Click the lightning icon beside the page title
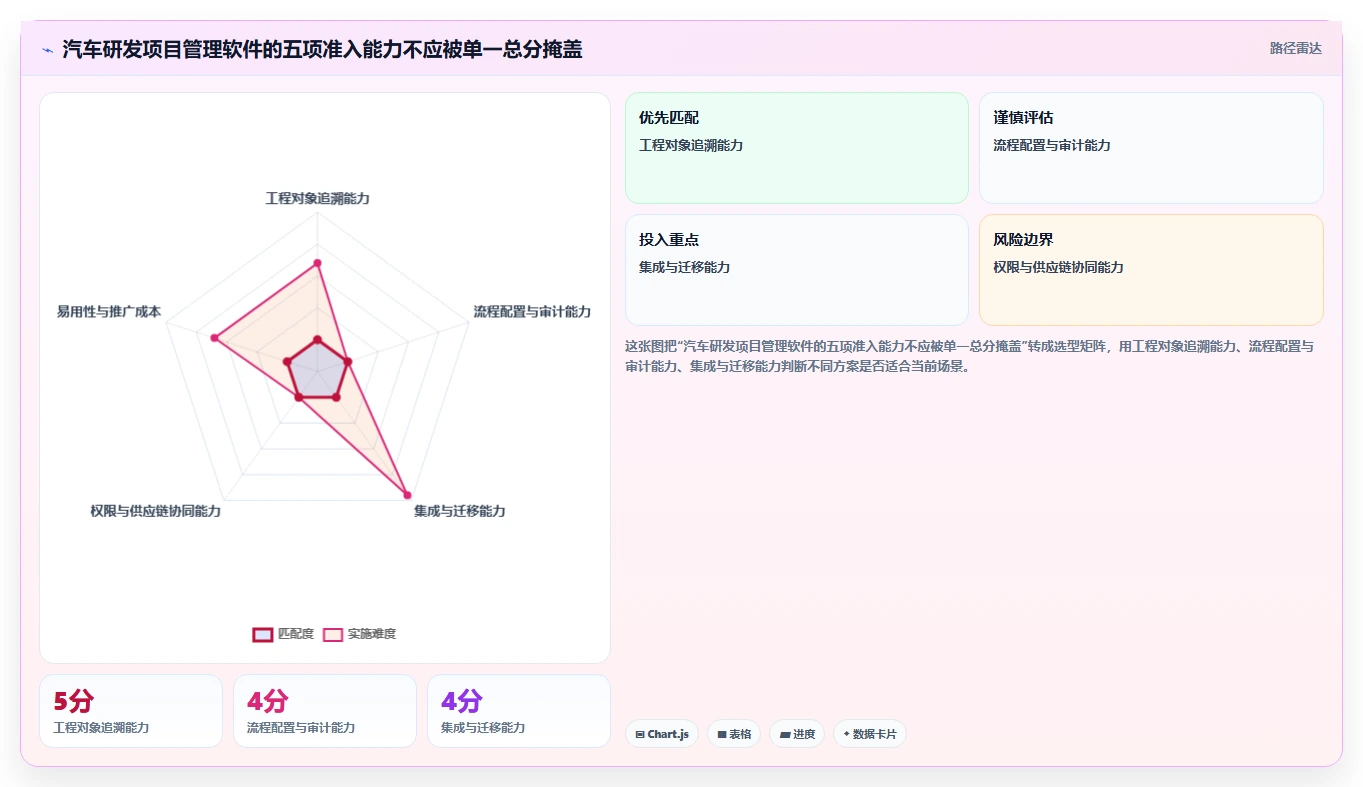Viewport: 1363px width, 787px height. click(48, 49)
